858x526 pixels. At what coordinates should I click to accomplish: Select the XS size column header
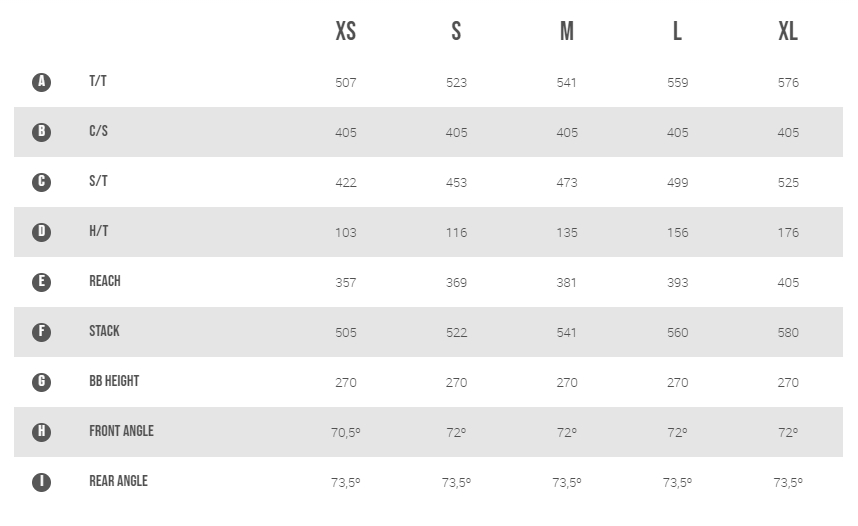pos(346,31)
